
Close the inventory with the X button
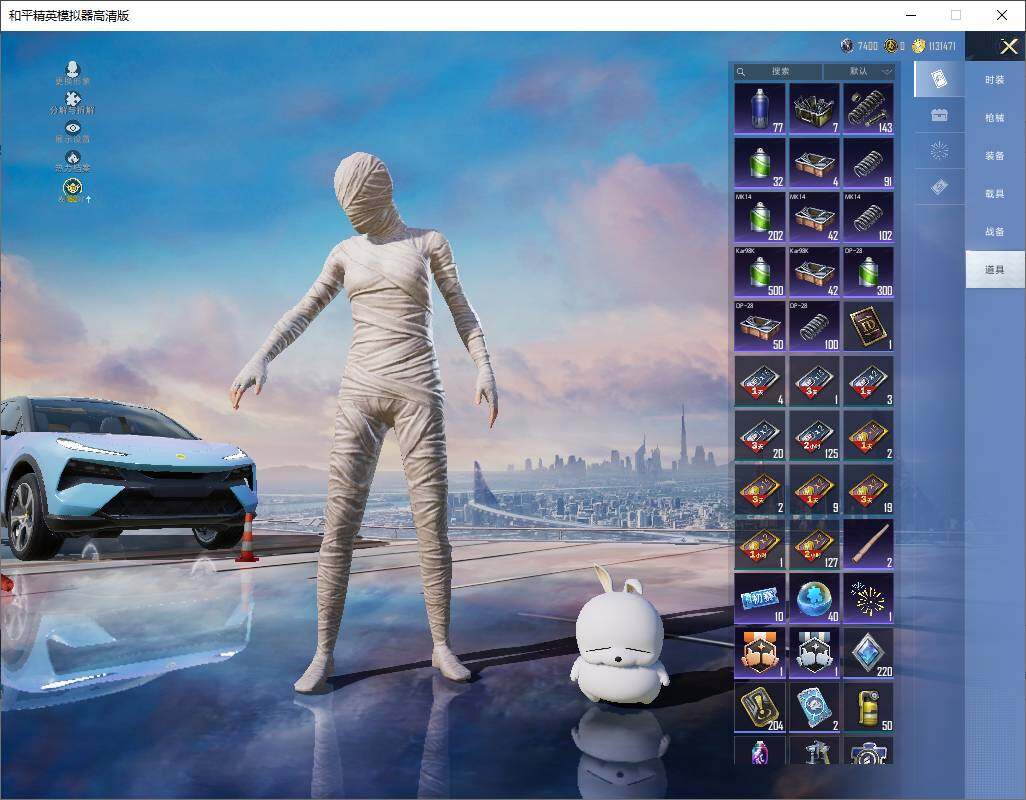tap(1008, 46)
